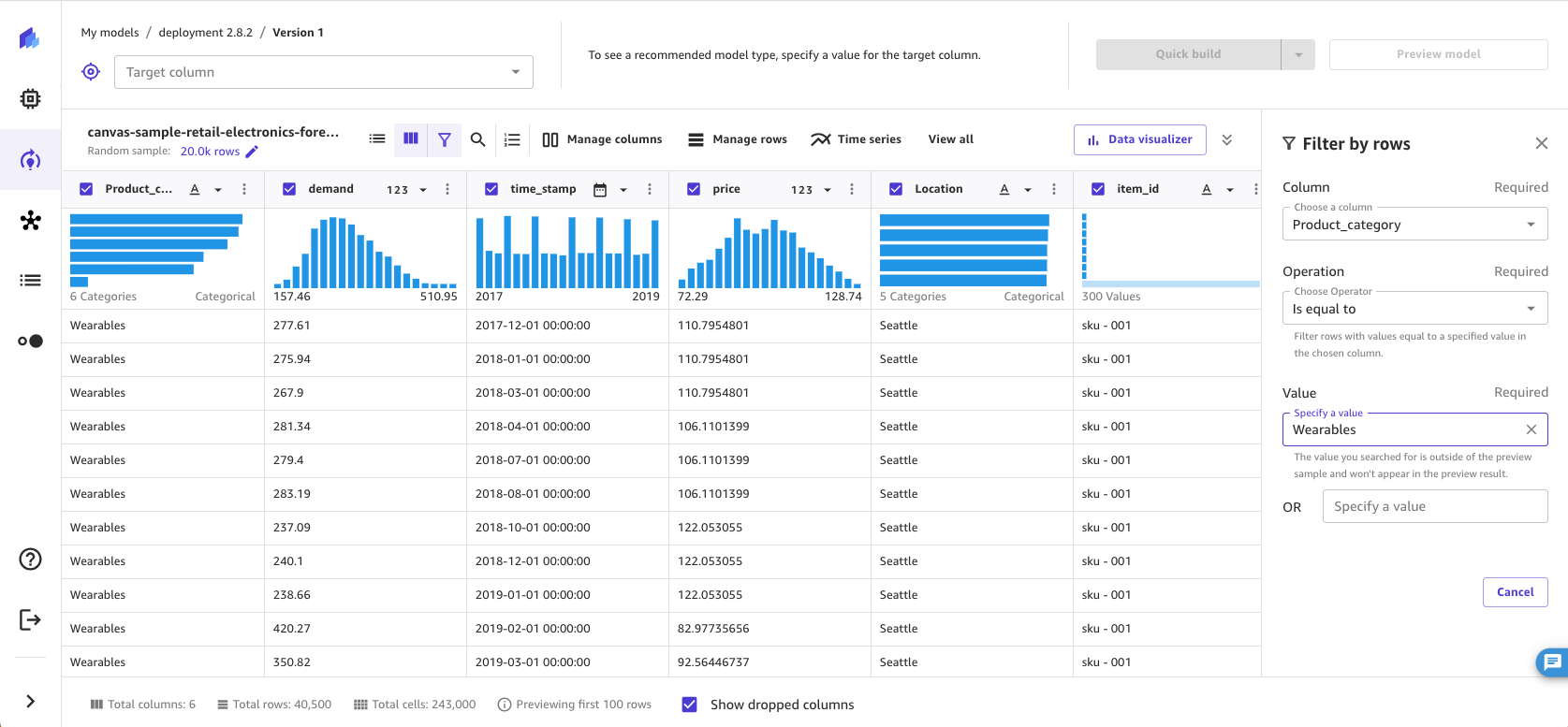1568x727 pixels.
Task: Open the chat support bubble icon
Action: [x=1552, y=662]
